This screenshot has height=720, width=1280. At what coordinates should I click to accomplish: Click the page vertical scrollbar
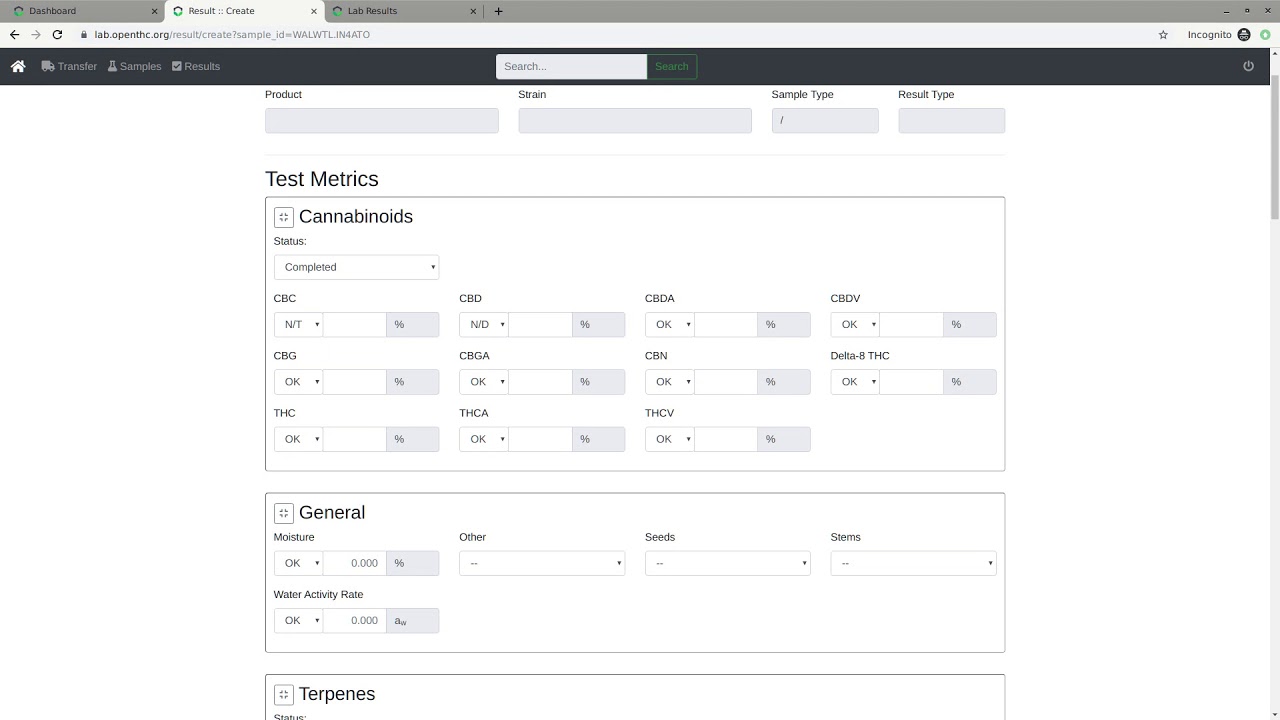tap(1273, 150)
